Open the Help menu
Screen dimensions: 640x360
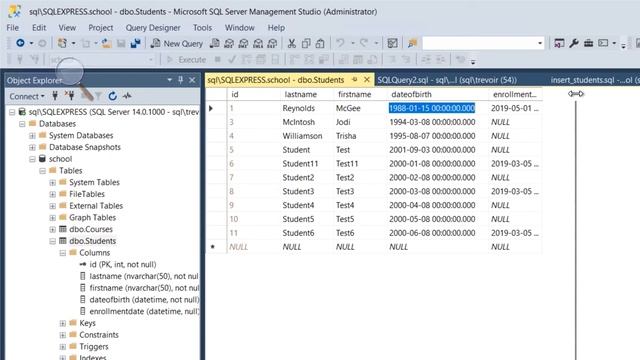[276, 28]
